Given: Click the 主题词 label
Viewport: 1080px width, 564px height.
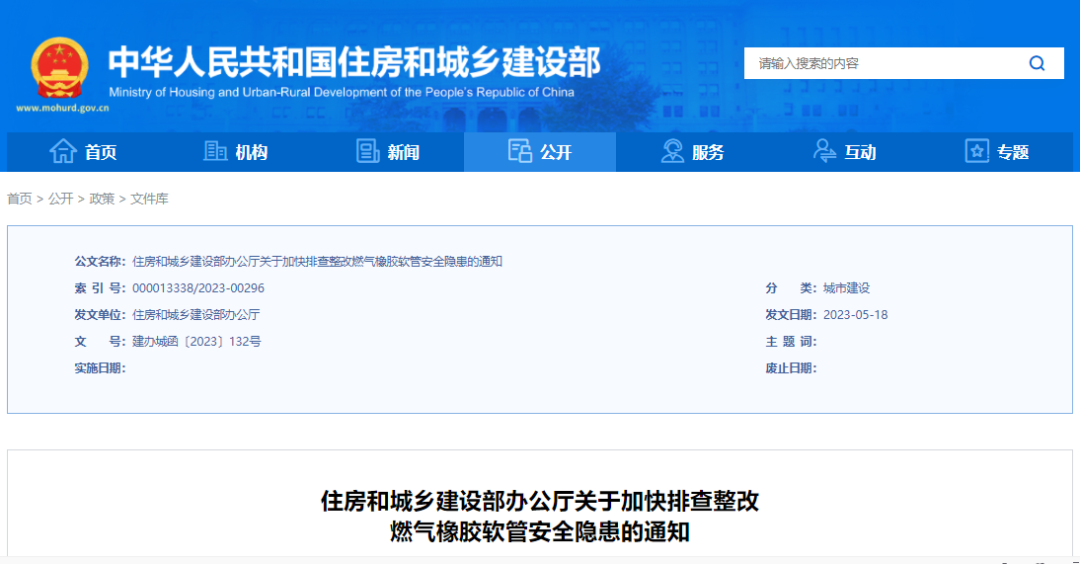Looking at the screenshot, I should pos(791,342).
